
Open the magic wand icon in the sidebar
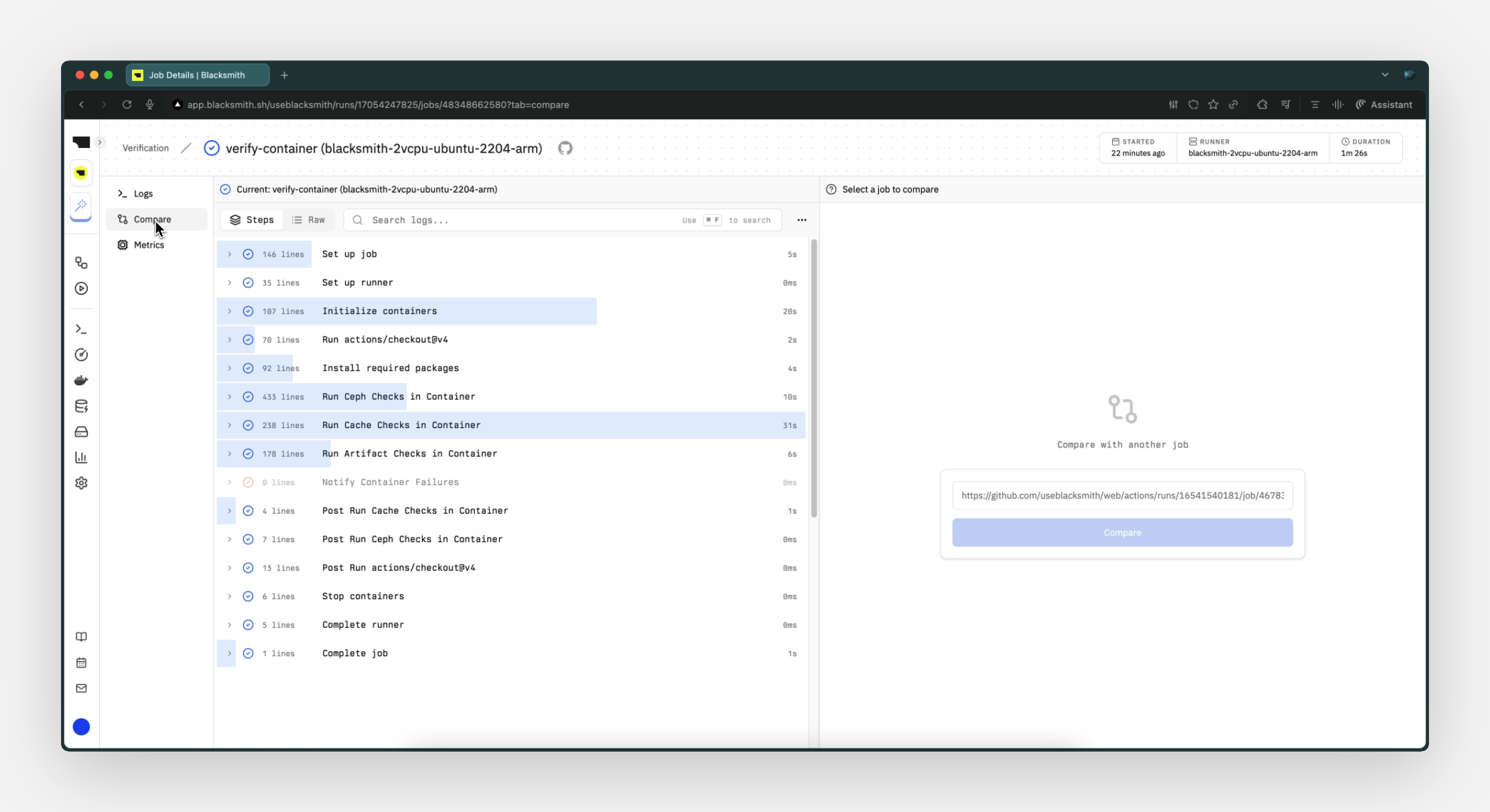click(81, 205)
